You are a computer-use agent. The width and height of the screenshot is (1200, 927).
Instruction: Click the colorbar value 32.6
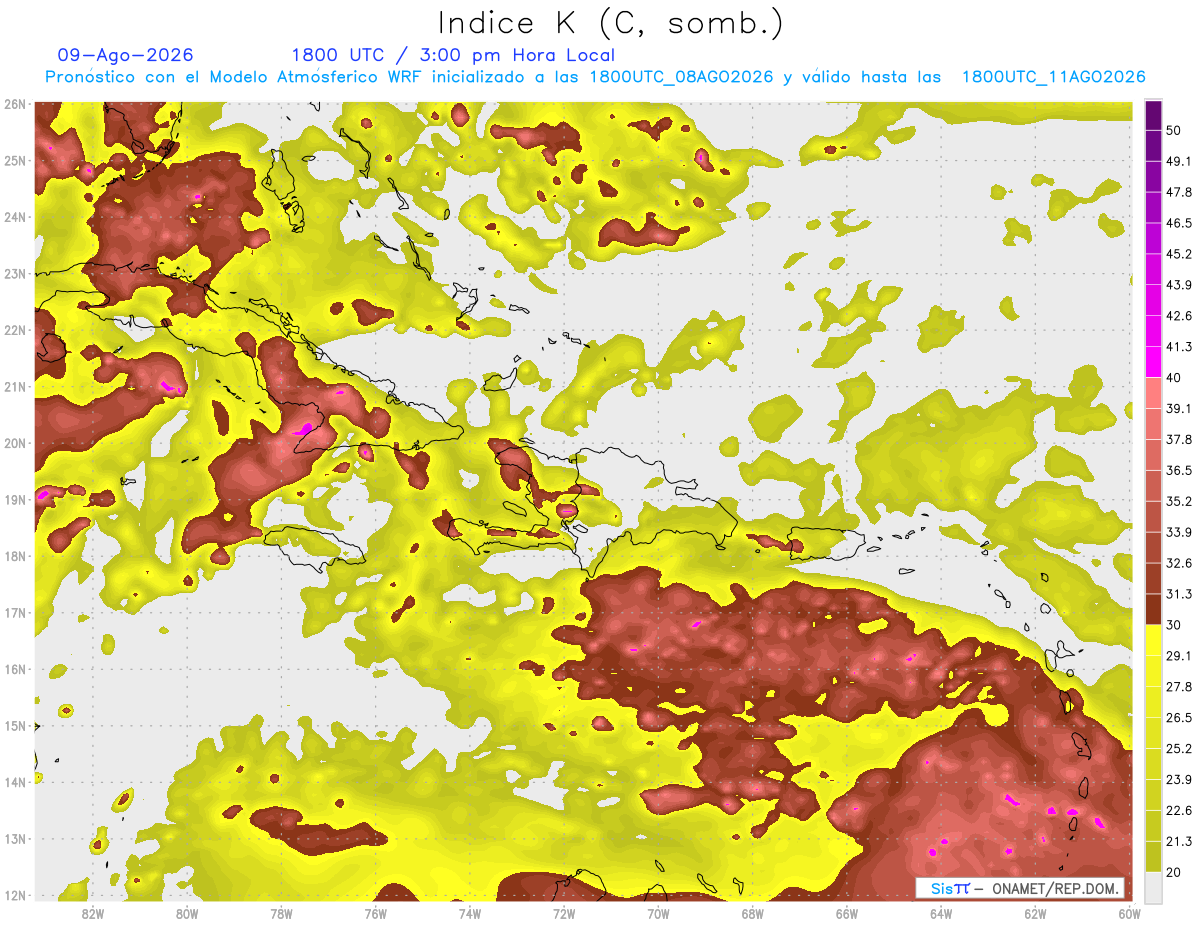[1179, 563]
